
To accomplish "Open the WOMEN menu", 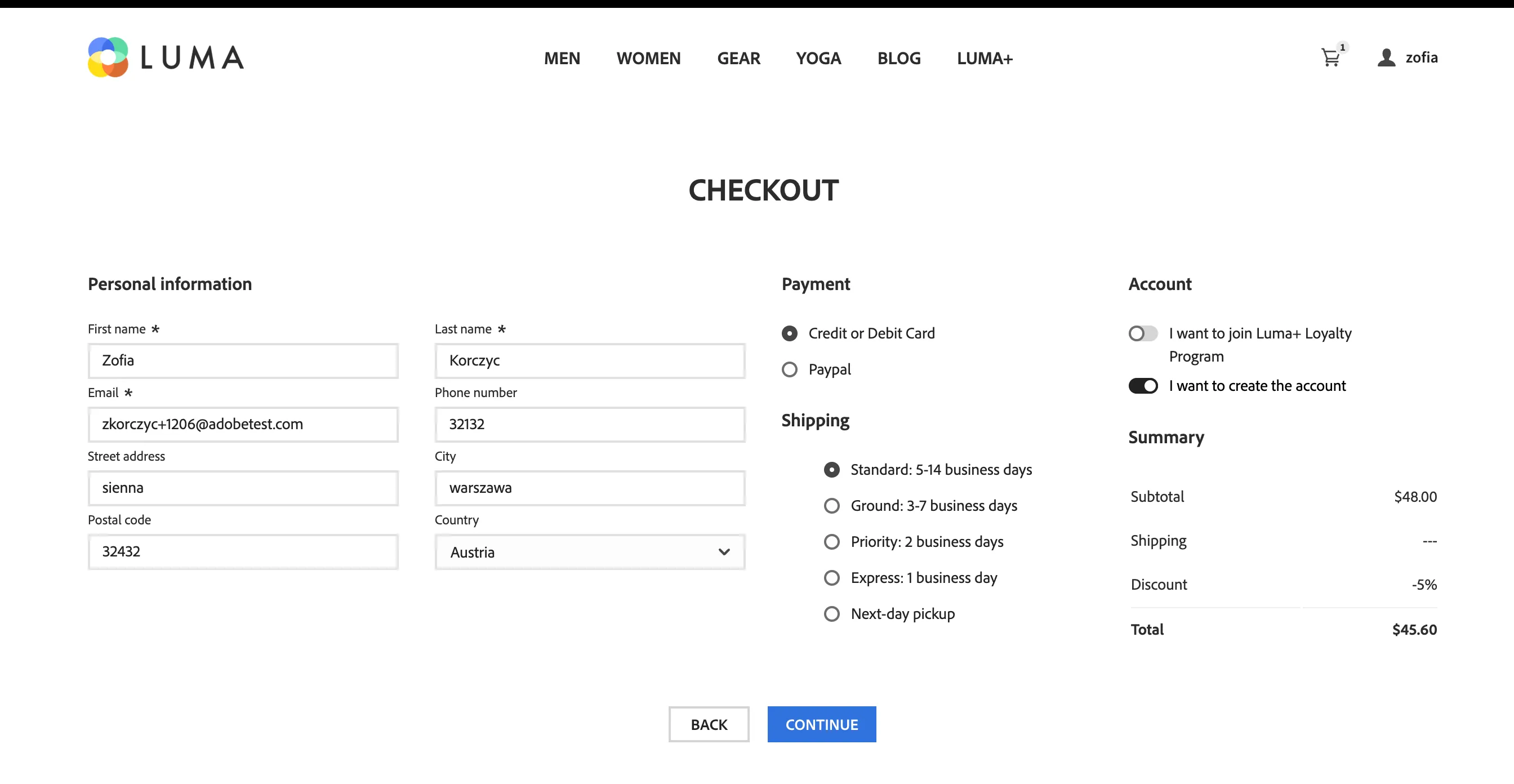I will pos(648,58).
